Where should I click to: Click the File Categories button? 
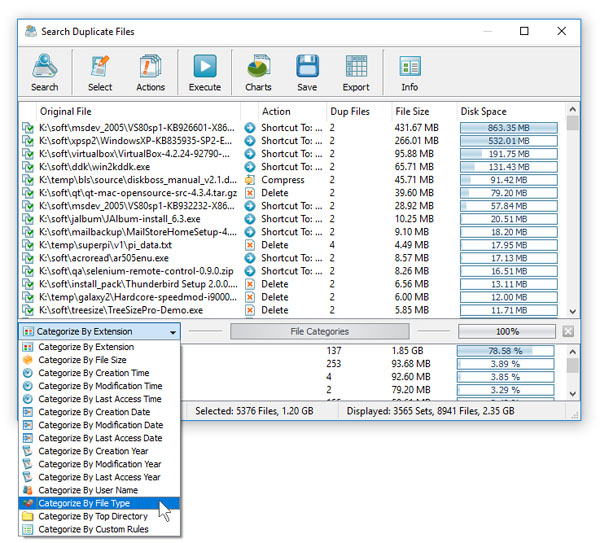point(320,331)
